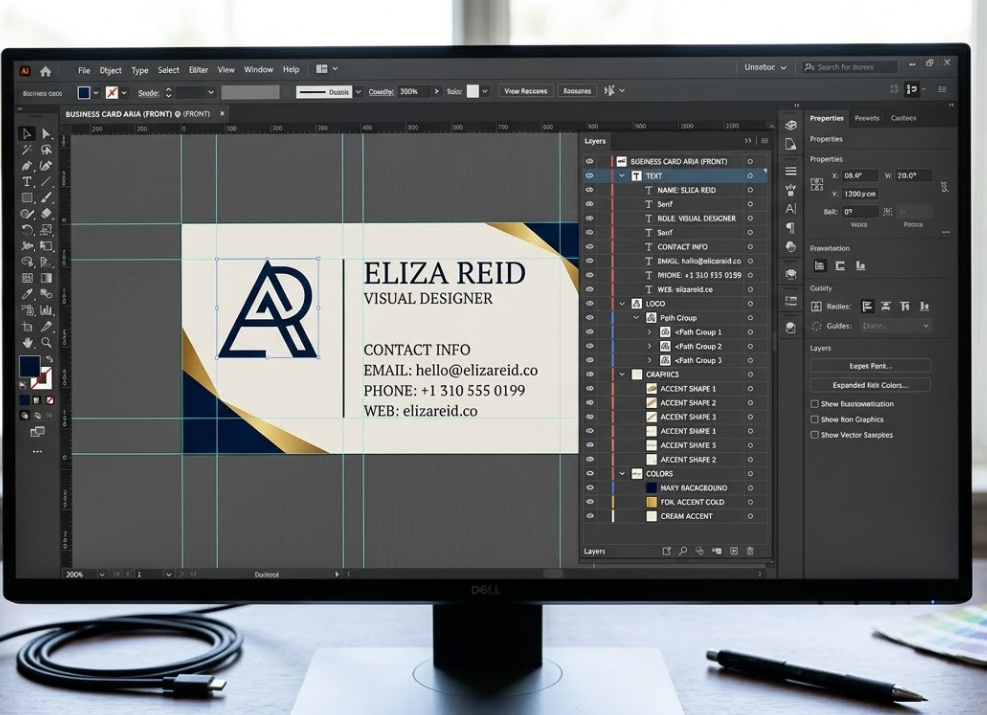Viewport: 987px width, 715px height.
Task: Enable Show Icon Graphics checkbox
Action: click(x=815, y=419)
